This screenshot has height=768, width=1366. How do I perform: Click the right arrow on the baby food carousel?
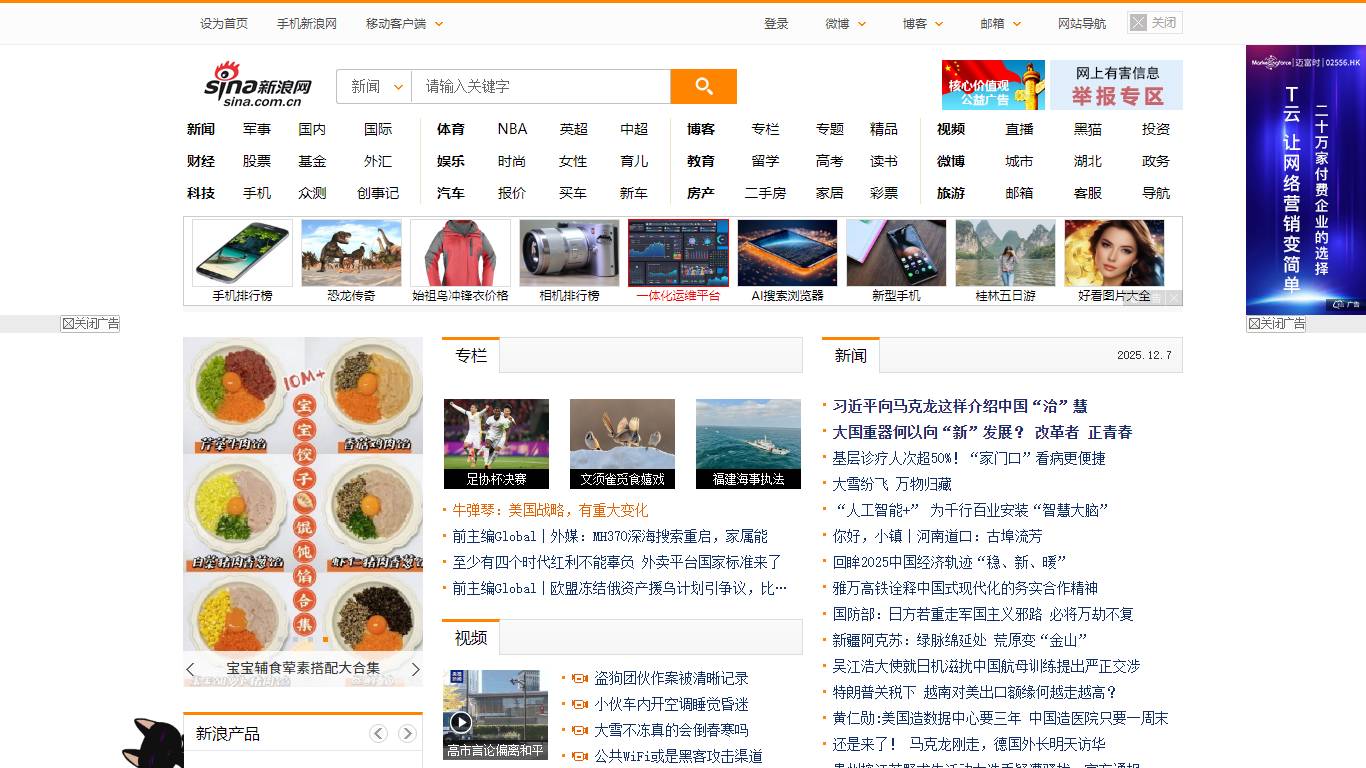pyautogui.click(x=416, y=669)
